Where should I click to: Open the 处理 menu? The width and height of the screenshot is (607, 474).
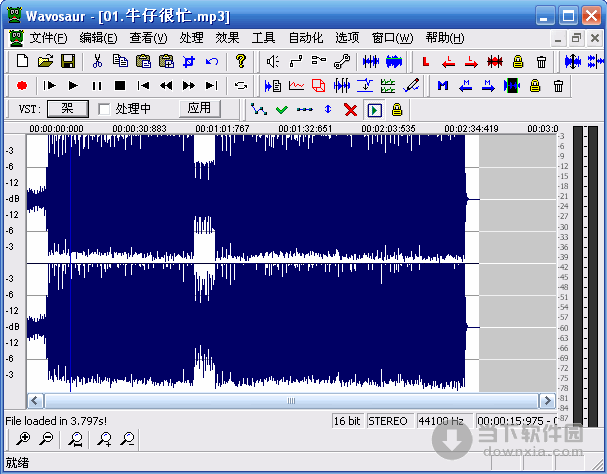point(191,38)
